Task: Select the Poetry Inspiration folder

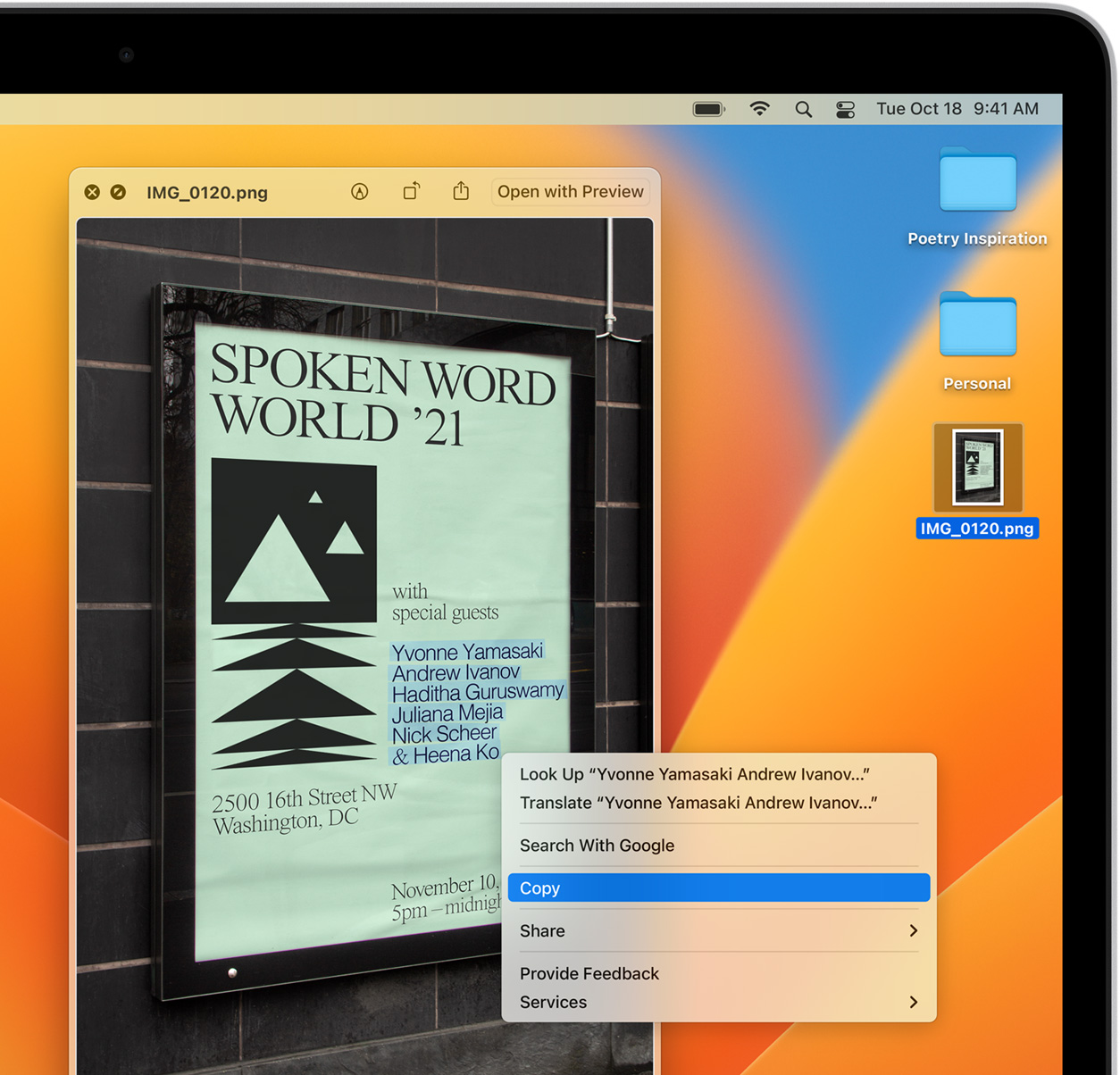Action: coord(977,183)
